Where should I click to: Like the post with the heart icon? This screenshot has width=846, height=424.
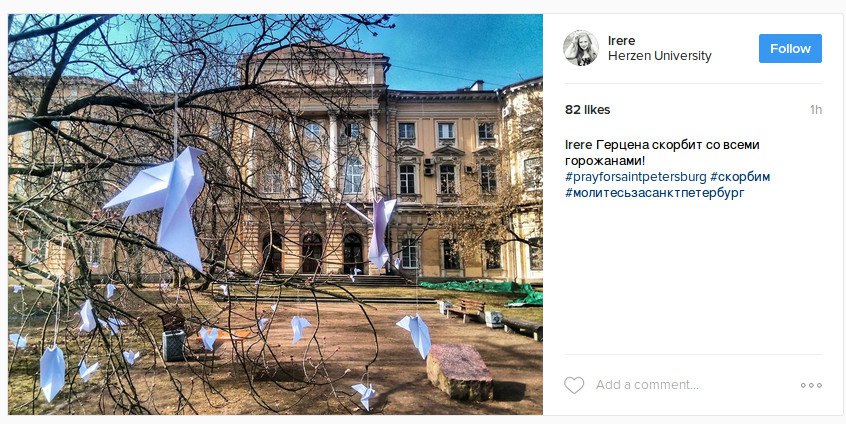574,385
